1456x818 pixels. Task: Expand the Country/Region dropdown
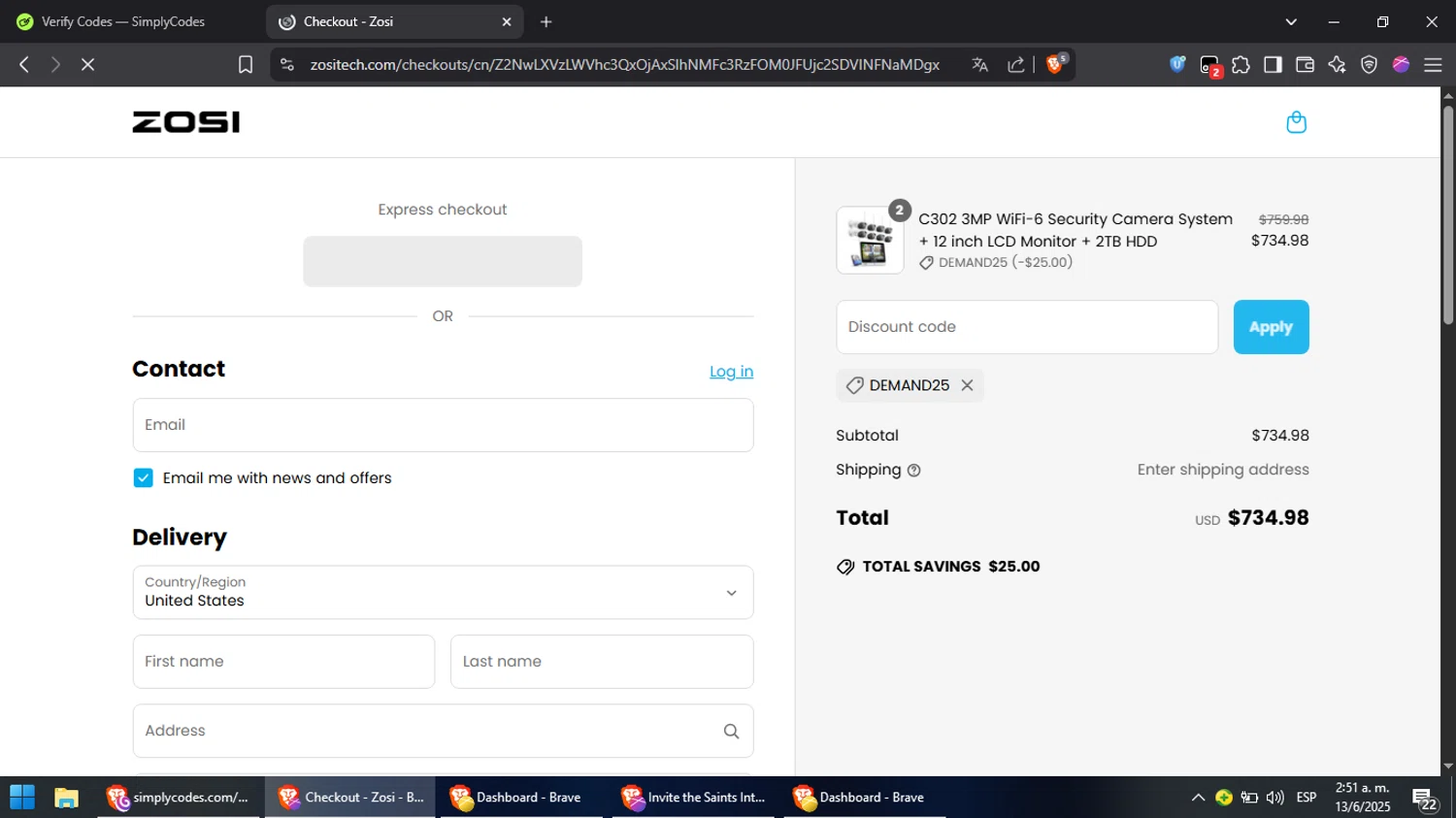pos(443,592)
